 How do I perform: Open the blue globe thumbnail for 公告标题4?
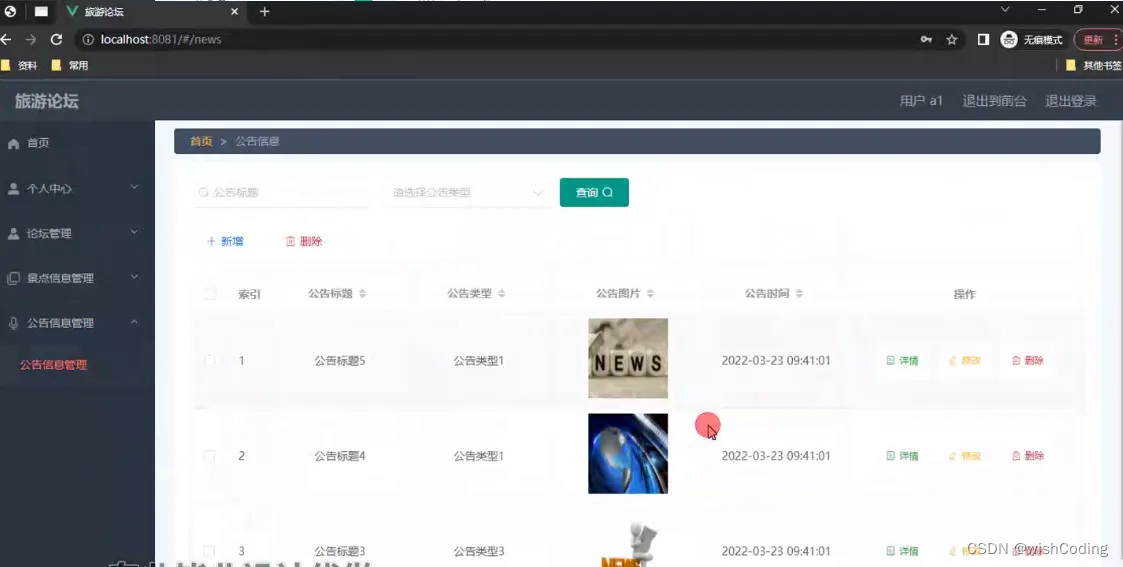[x=628, y=453]
